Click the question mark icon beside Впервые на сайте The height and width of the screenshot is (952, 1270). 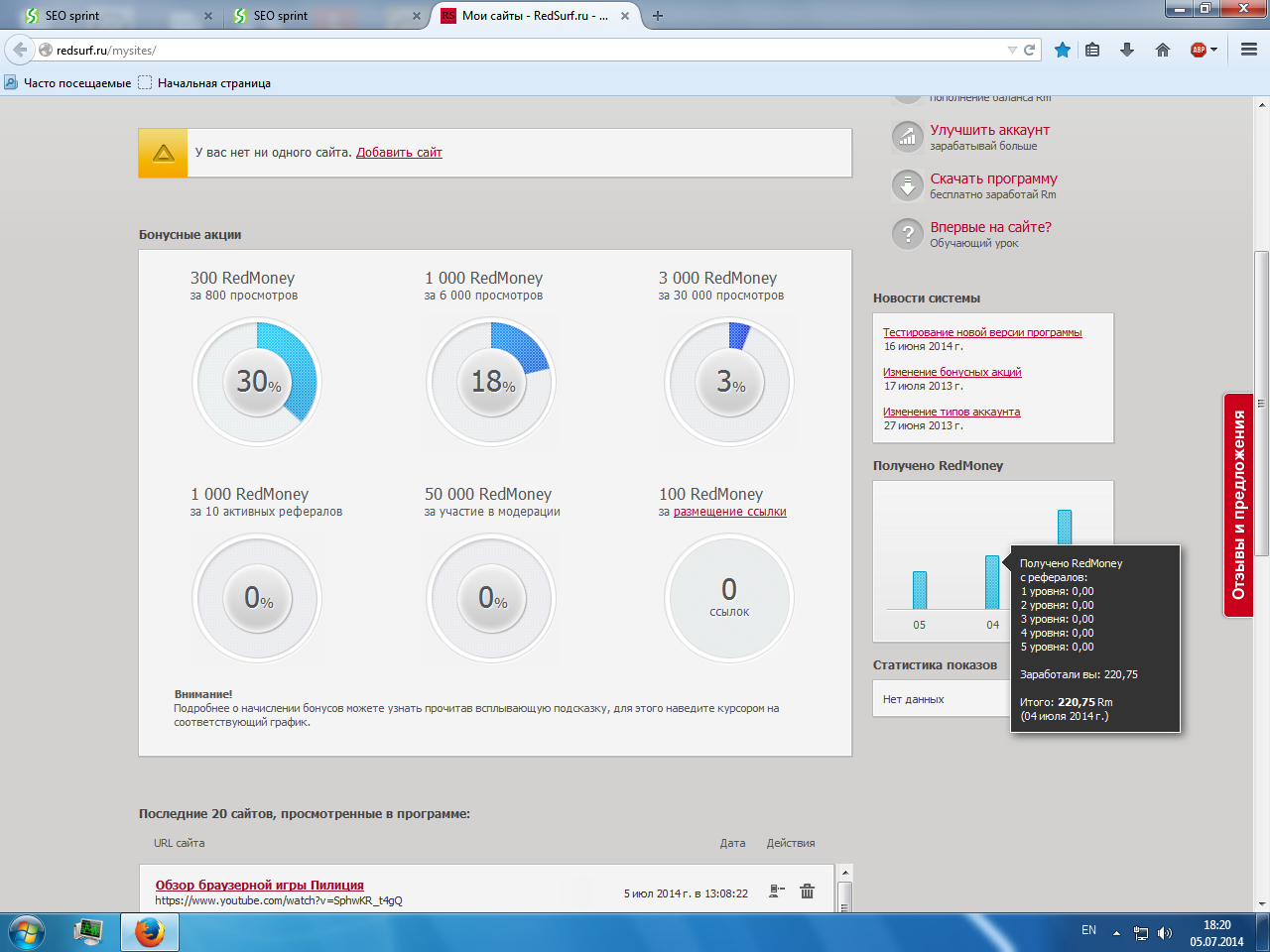pos(908,234)
